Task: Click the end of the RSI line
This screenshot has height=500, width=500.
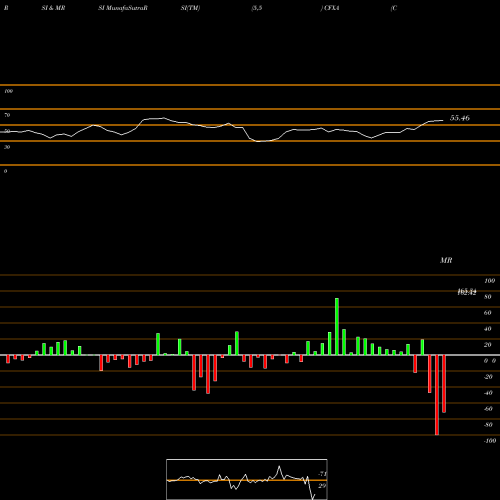Action: pyautogui.click(x=443, y=120)
